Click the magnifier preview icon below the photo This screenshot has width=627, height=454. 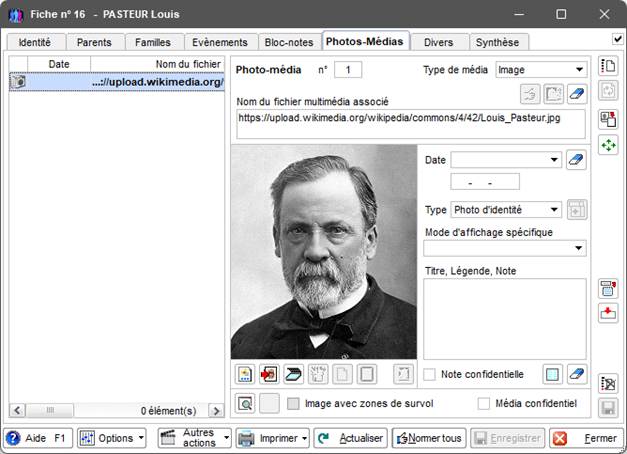[x=245, y=404]
